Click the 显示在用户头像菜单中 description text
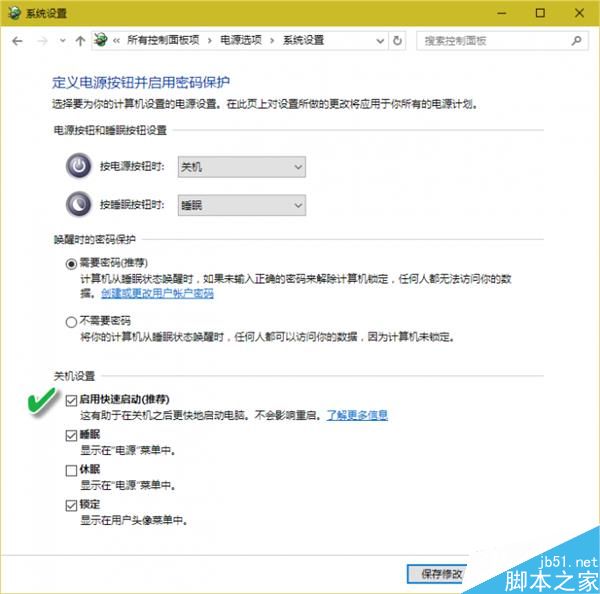The height and width of the screenshot is (594, 600). [x=134, y=521]
